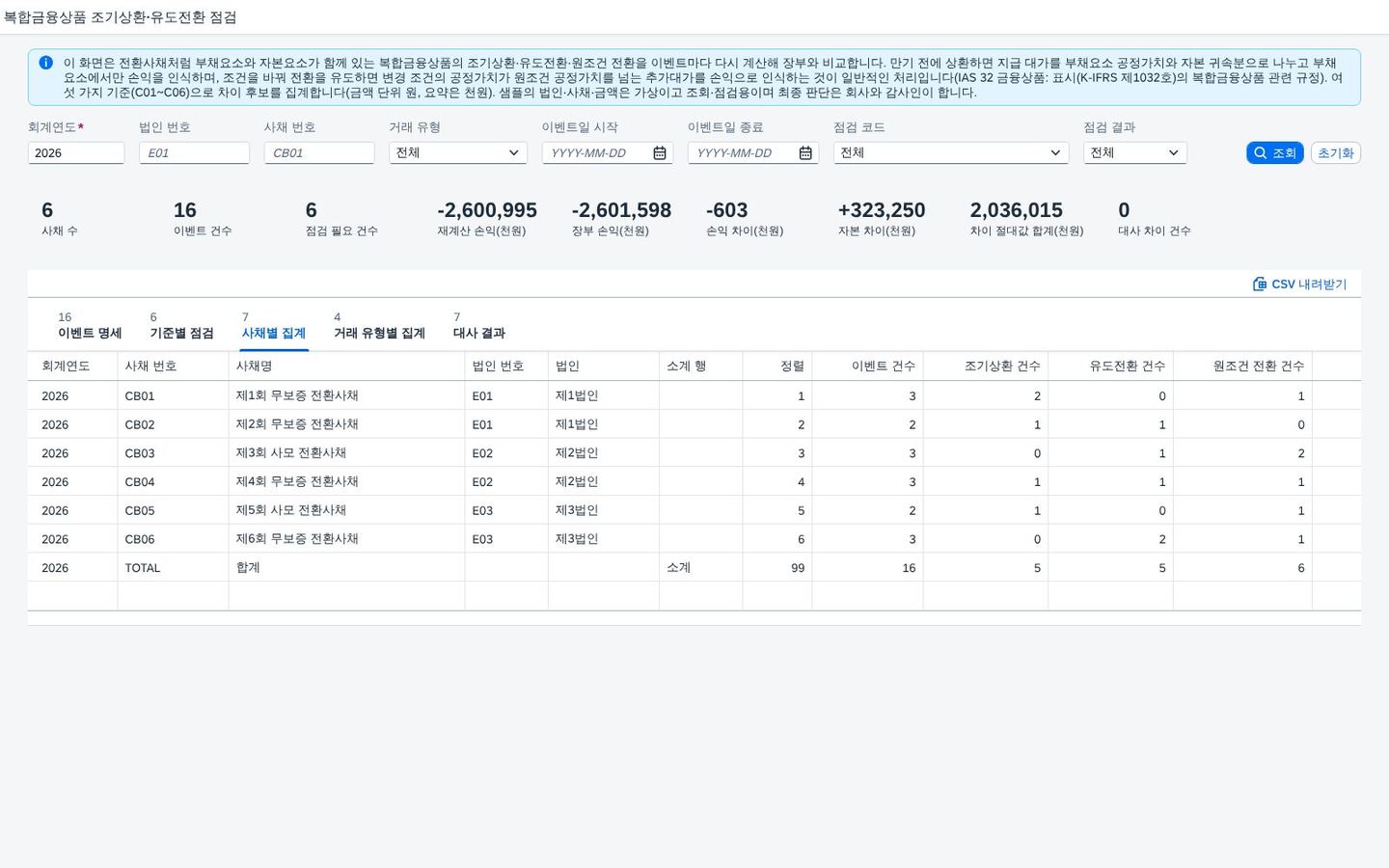The height and width of the screenshot is (868, 1389).
Task: Expand the 점검 결과 dropdown
Action: click(1173, 153)
